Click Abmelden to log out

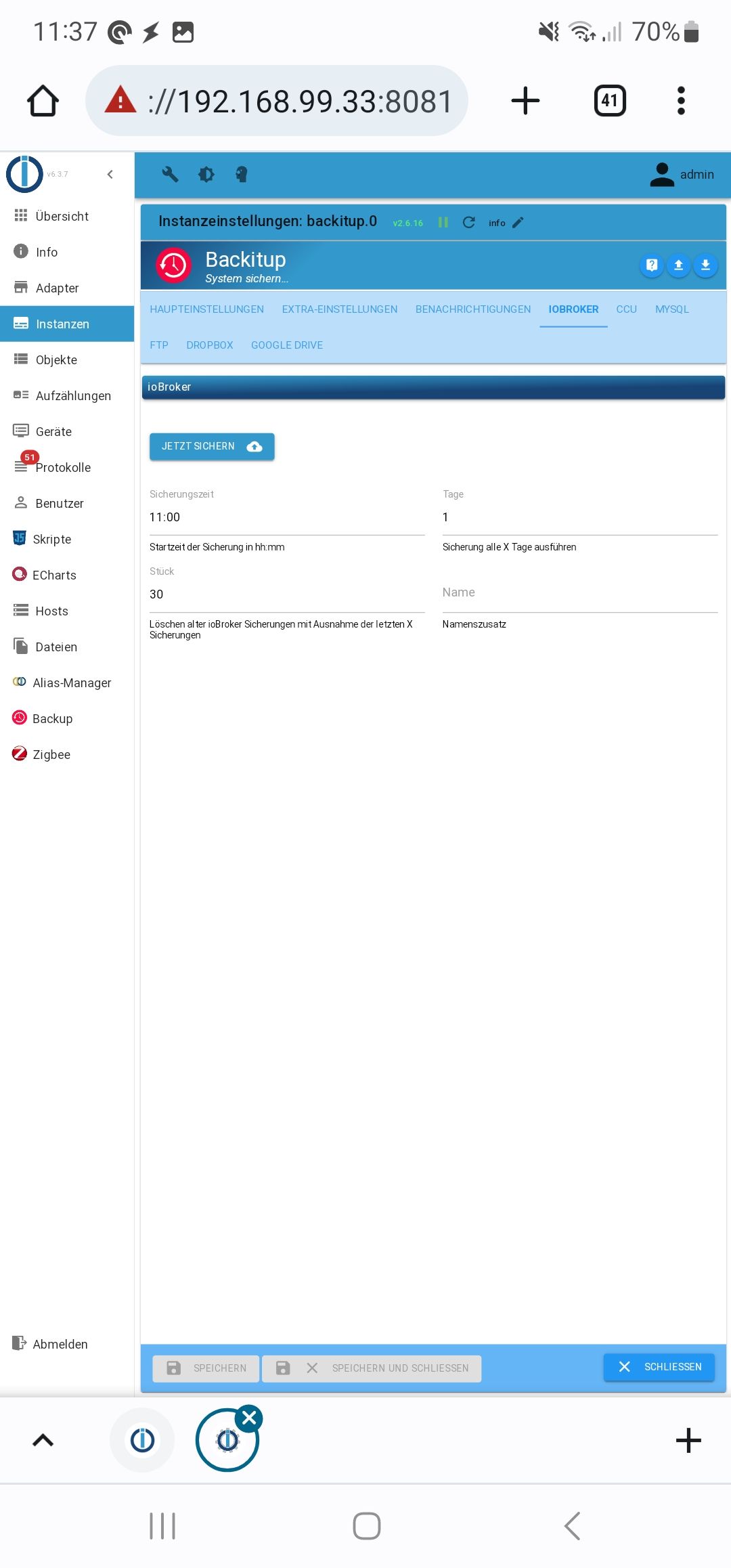click(x=67, y=1344)
